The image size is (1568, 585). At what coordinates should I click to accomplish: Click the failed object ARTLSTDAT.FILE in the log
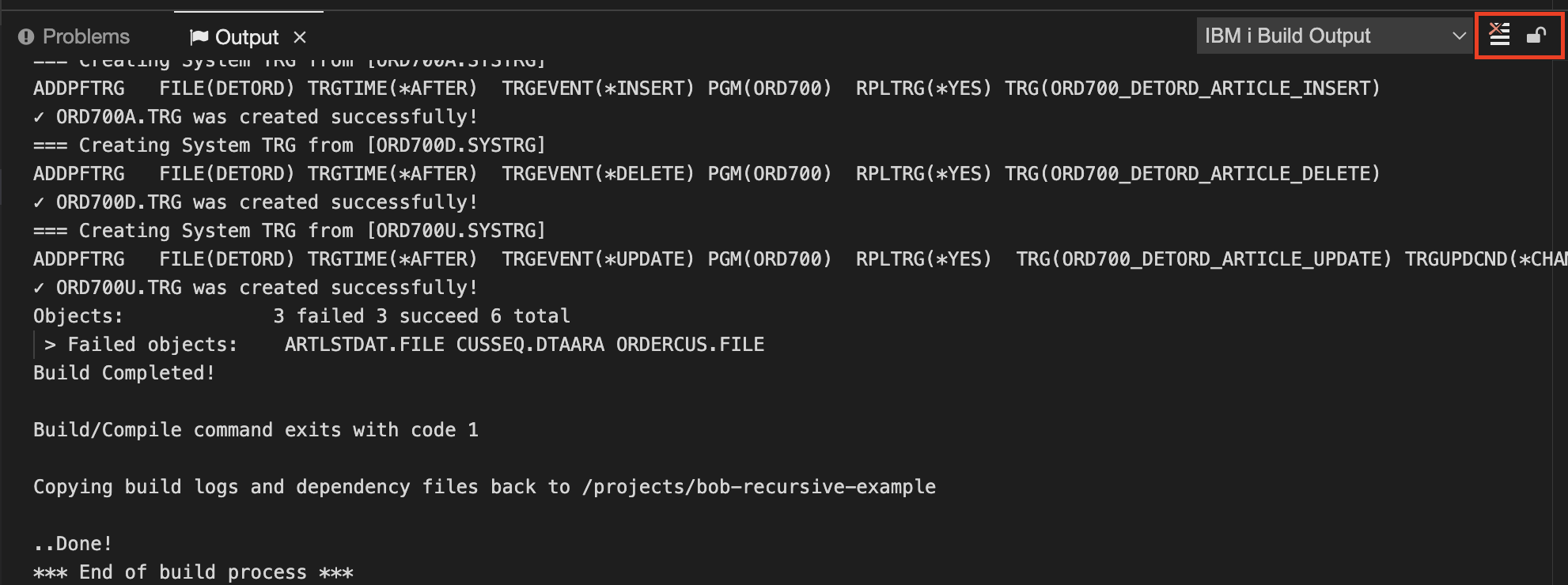(365, 344)
